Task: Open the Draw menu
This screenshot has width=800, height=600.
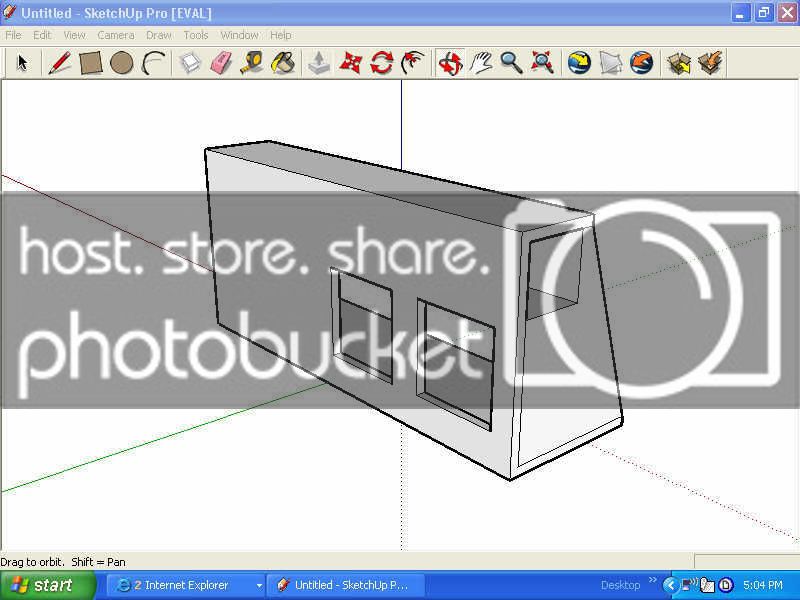Action: (x=159, y=35)
